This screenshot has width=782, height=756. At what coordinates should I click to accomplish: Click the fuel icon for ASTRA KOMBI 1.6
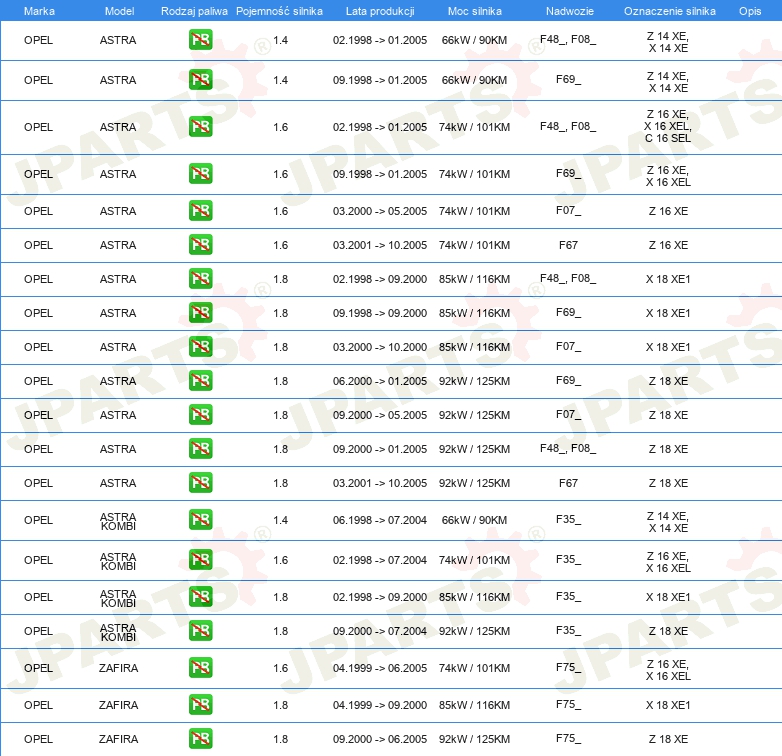200,561
